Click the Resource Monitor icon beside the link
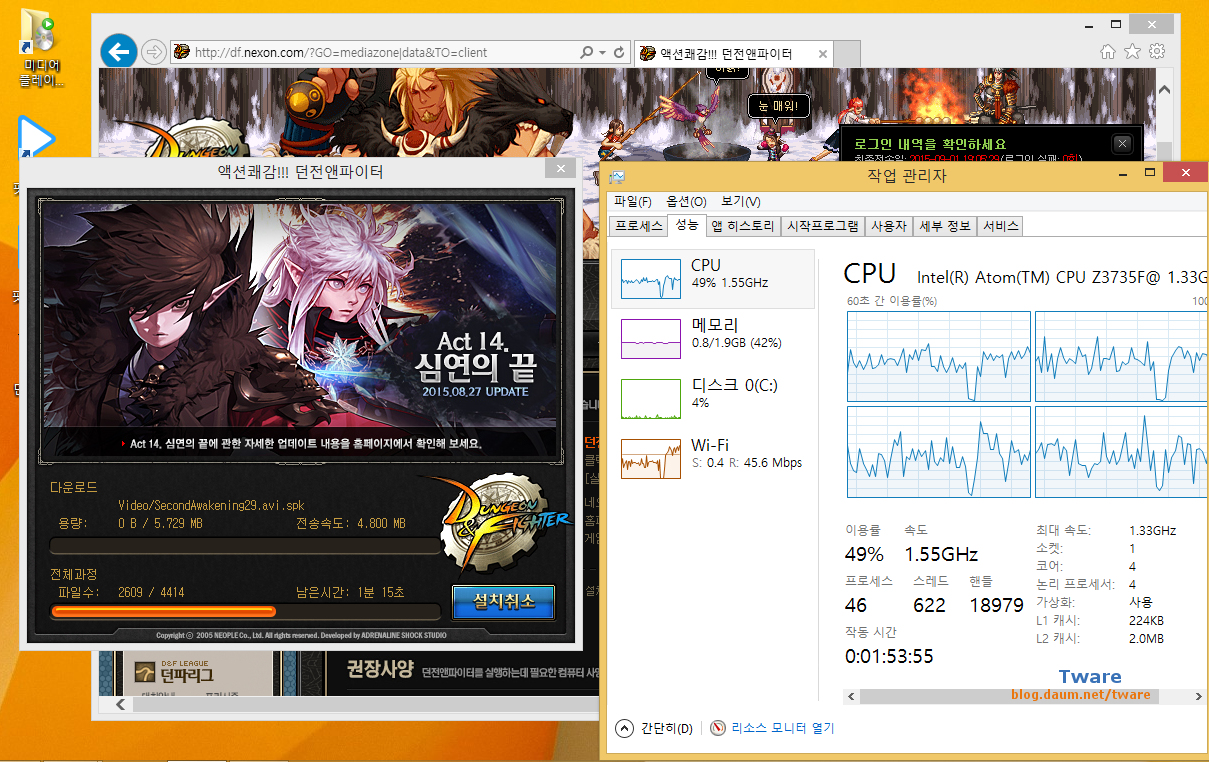1209x762 pixels. pos(718,728)
